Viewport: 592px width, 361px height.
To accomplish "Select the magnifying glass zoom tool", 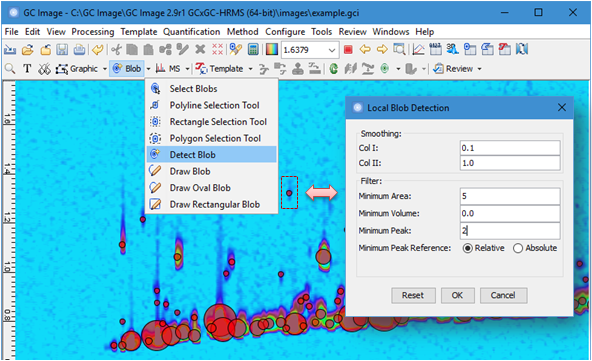I will [x=10, y=69].
